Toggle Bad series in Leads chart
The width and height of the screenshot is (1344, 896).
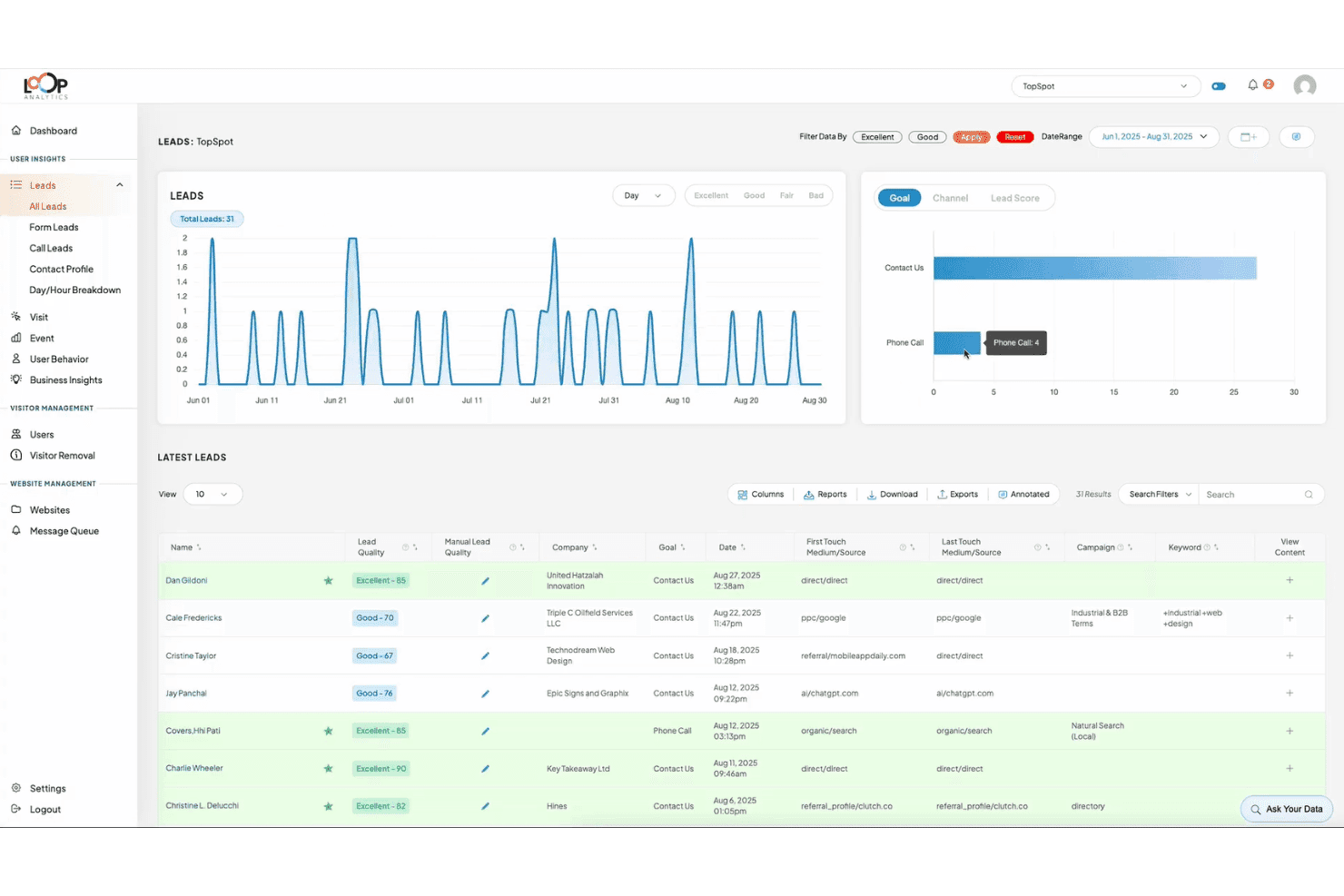click(x=816, y=195)
